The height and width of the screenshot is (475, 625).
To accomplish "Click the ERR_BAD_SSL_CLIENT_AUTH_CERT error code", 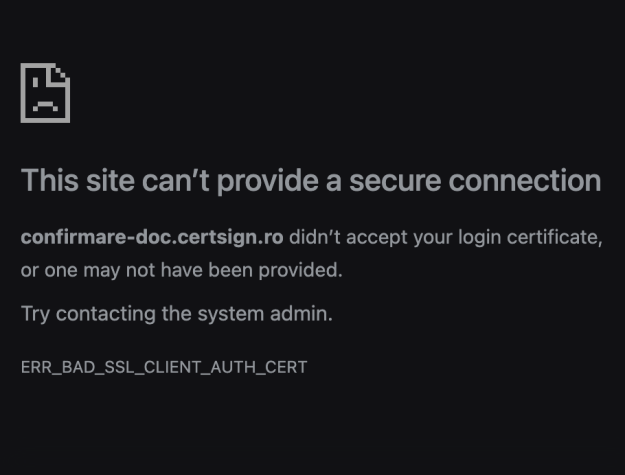I will (x=164, y=367).
